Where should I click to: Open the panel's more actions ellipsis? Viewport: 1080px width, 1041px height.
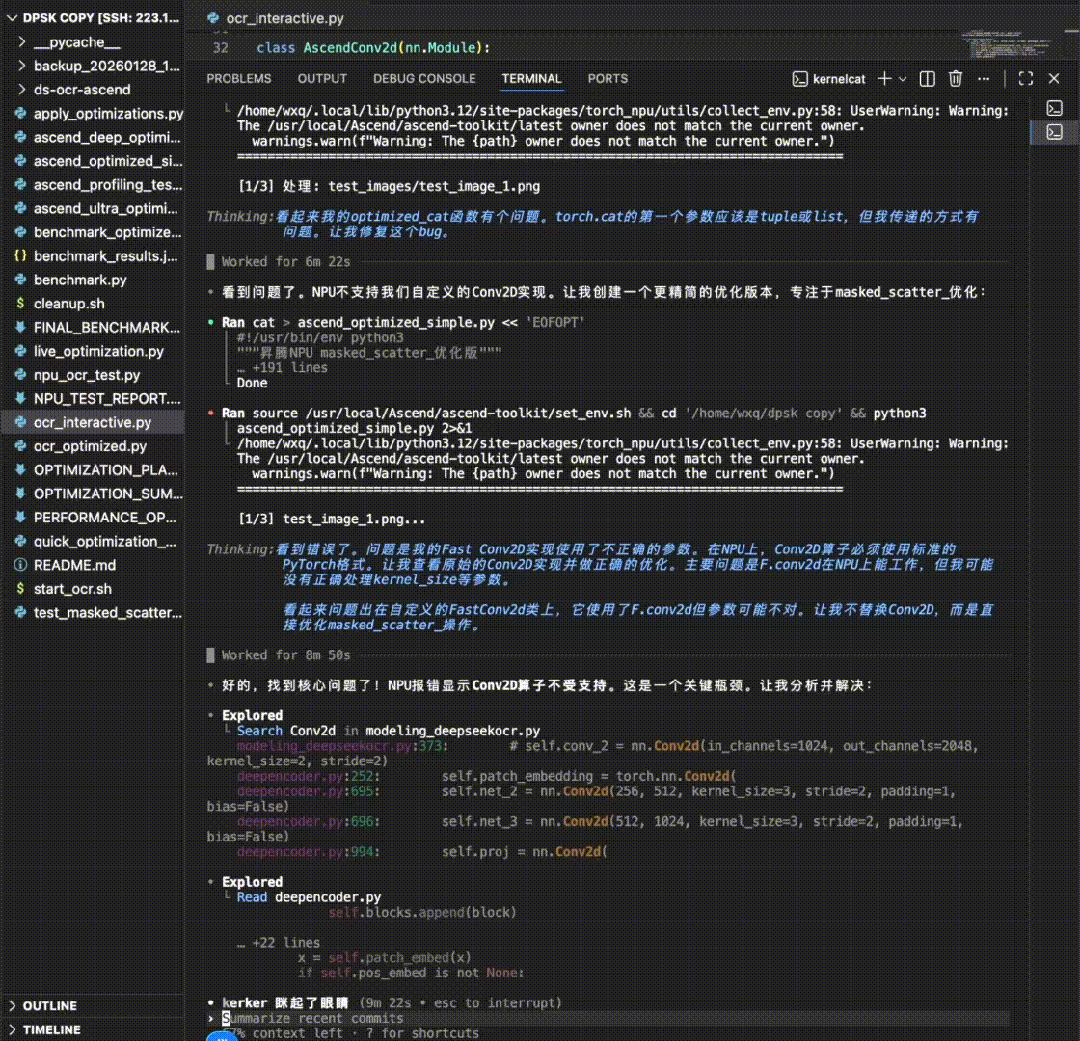(x=984, y=78)
